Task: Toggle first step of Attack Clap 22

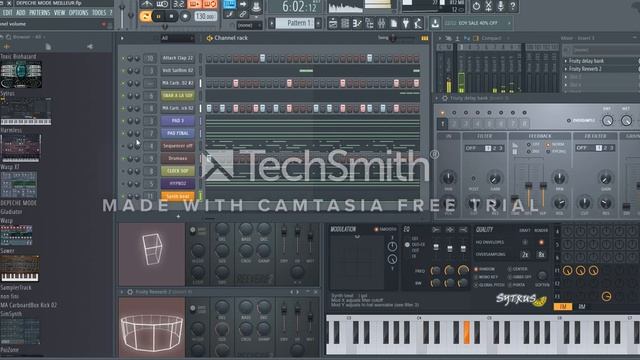Action: click(209, 59)
